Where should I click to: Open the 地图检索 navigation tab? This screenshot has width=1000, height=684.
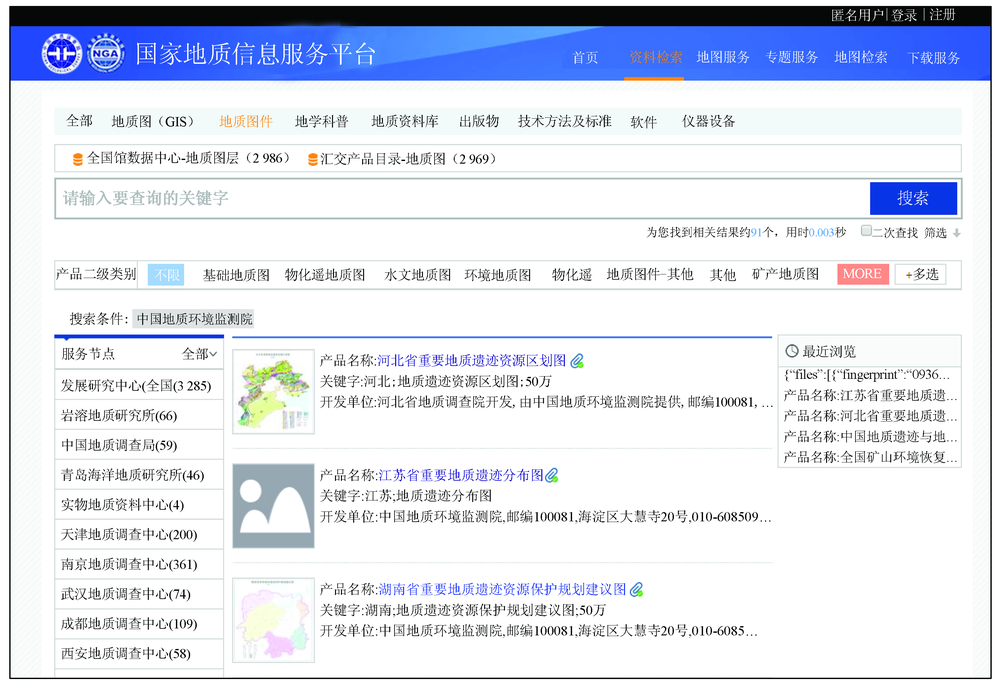861,57
